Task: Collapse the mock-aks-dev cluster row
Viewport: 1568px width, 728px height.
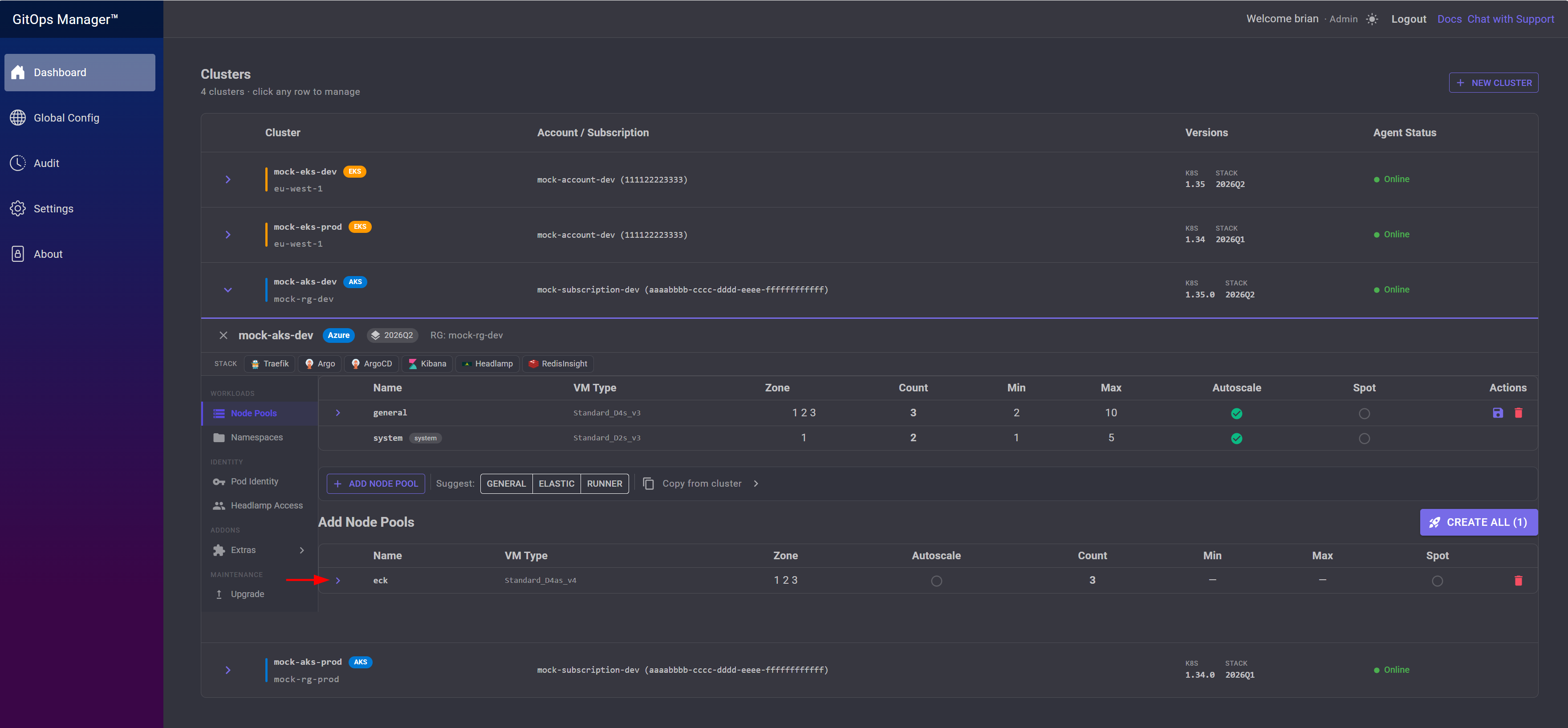Action: pyautogui.click(x=228, y=290)
